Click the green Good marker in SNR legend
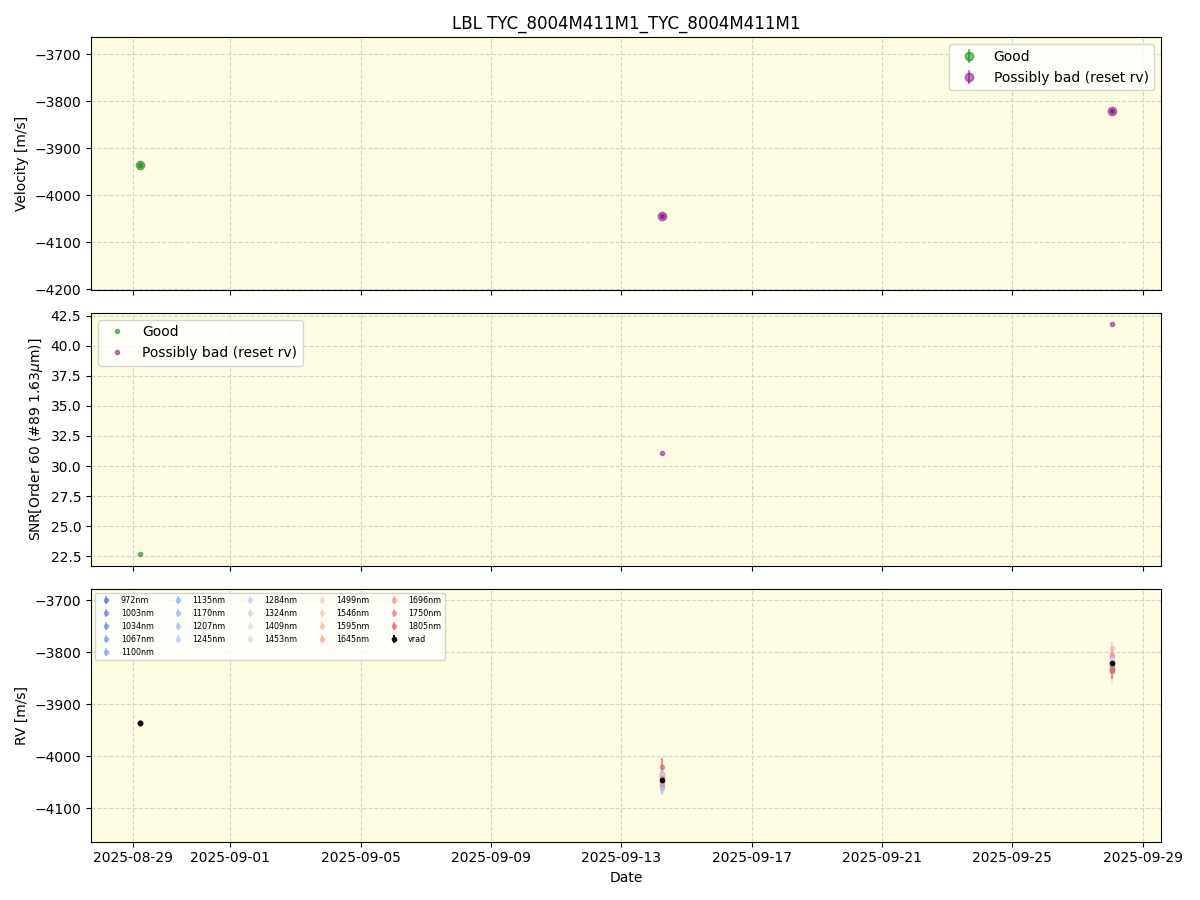Image resolution: width=1200 pixels, height=900 pixels. pyautogui.click(x=117, y=332)
